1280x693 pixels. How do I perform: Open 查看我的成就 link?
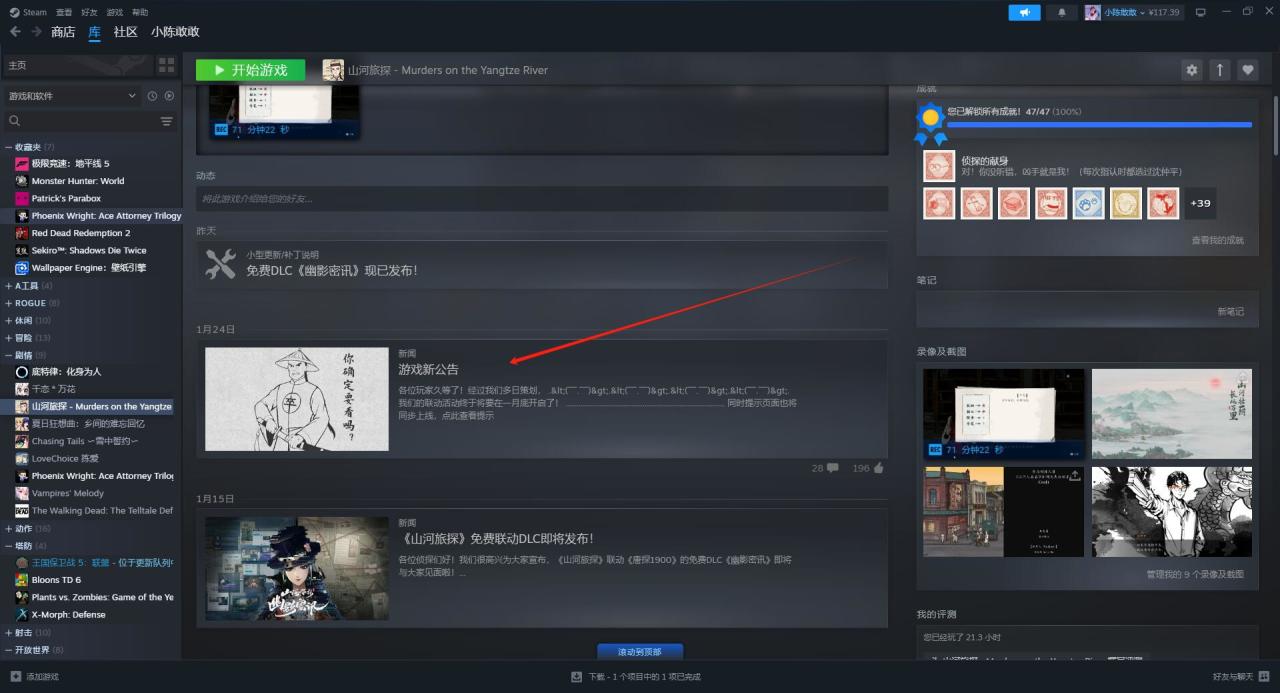(x=1217, y=240)
